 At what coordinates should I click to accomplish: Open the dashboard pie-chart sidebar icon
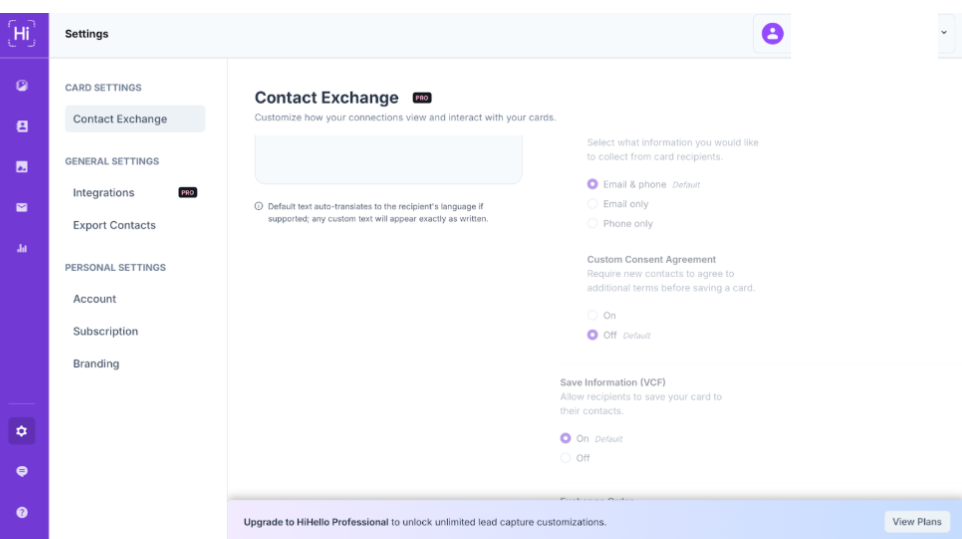click(x=22, y=86)
